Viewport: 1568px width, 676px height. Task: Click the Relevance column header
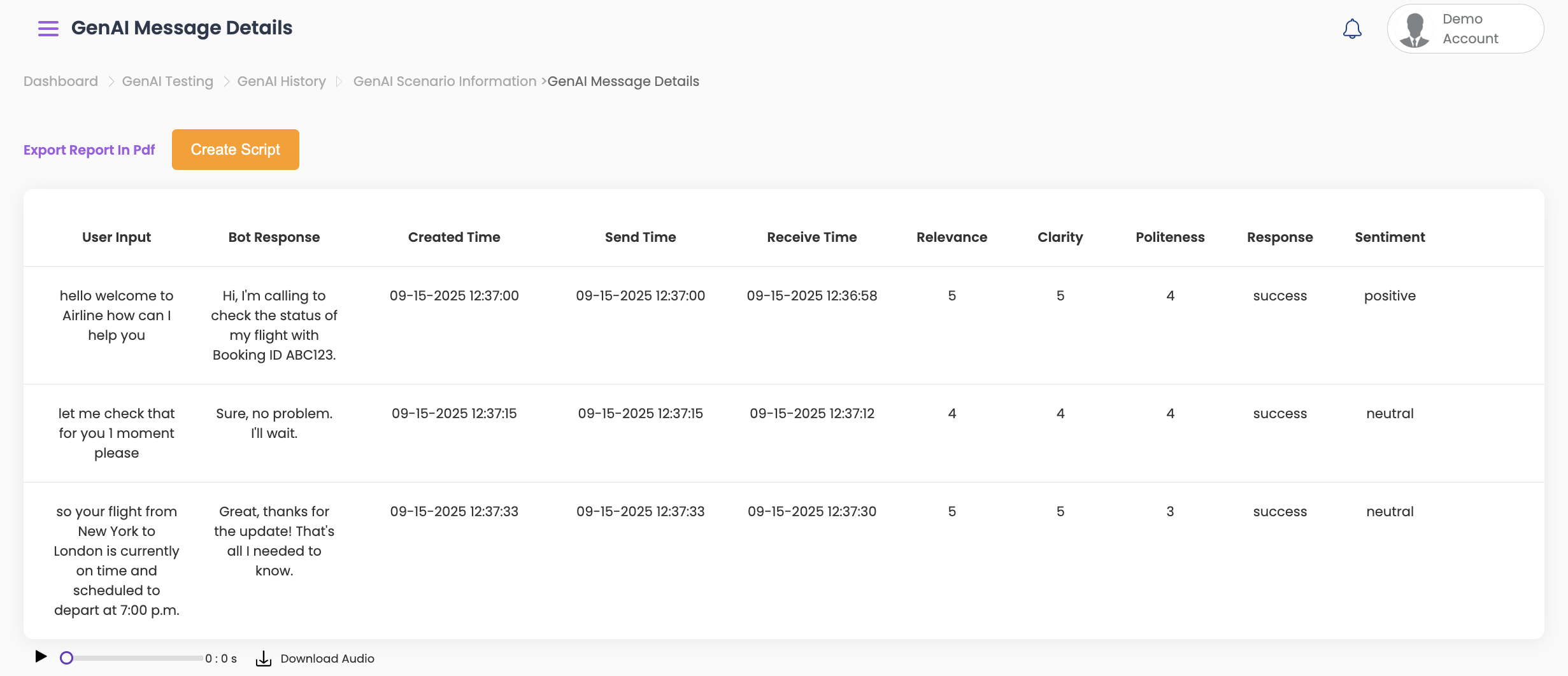coord(951,237)
